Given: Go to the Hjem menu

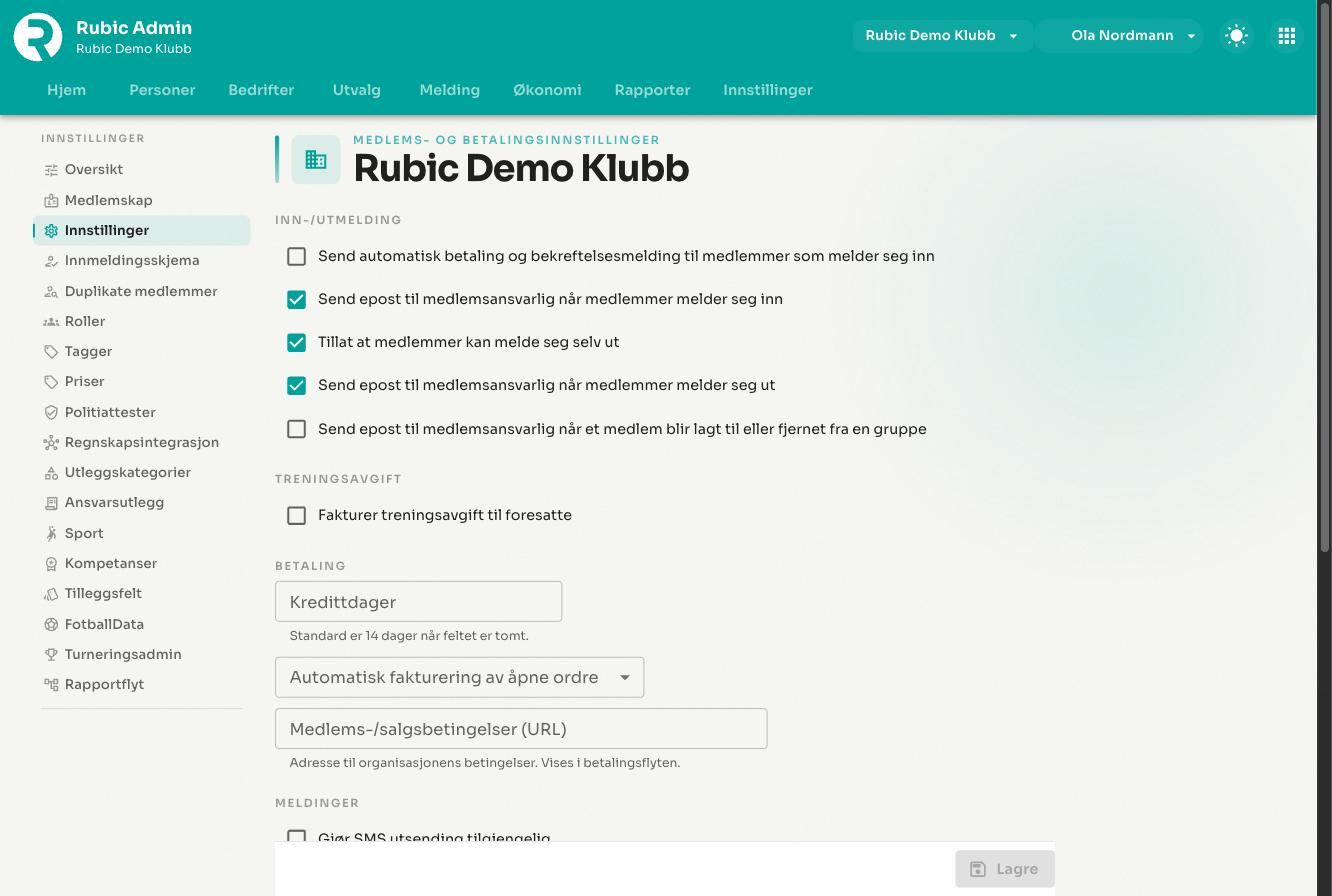Looking at the screenshot, I should pos(67,90).
